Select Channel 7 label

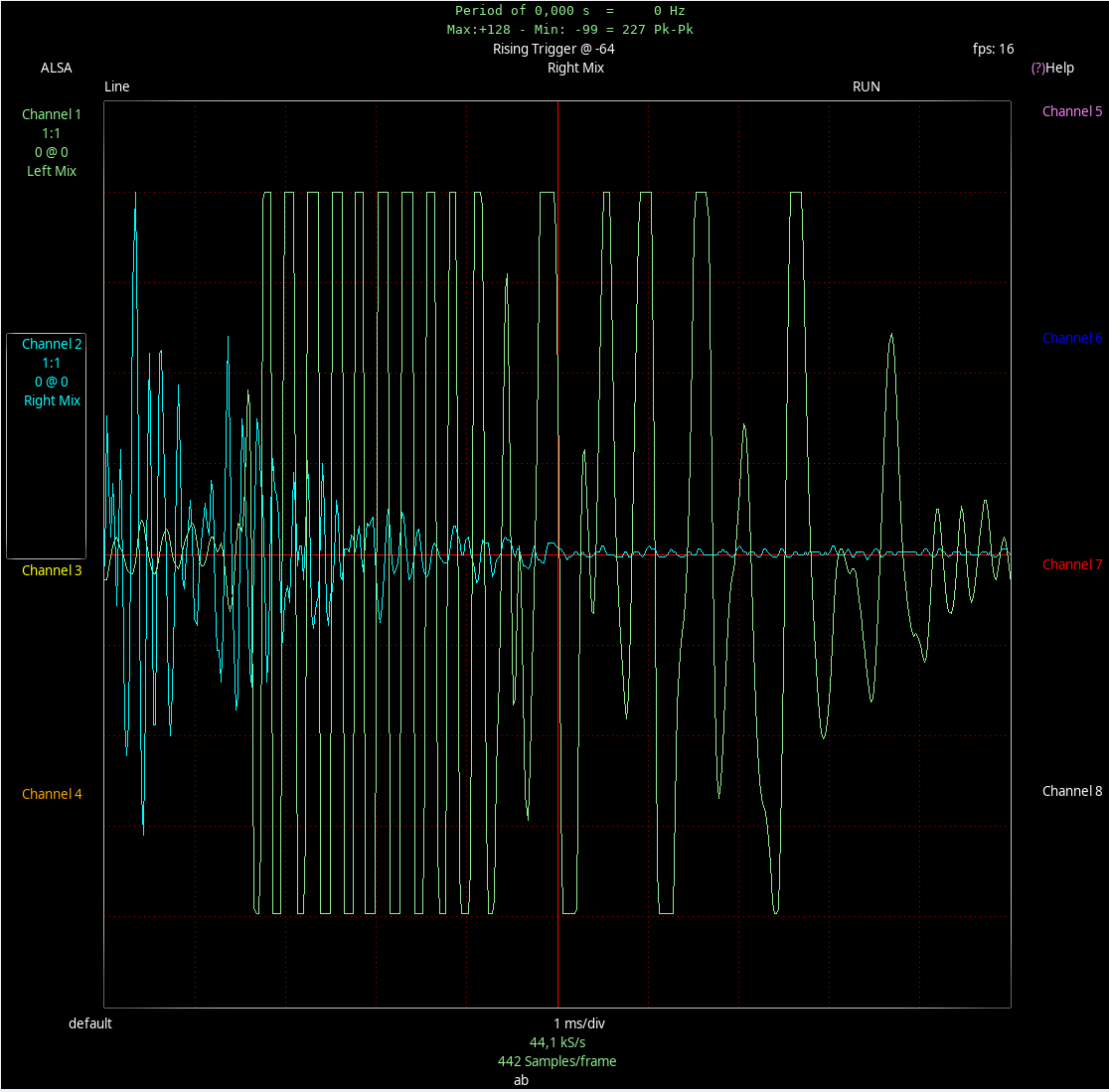pyautogui.click(x=1072, y=565)
